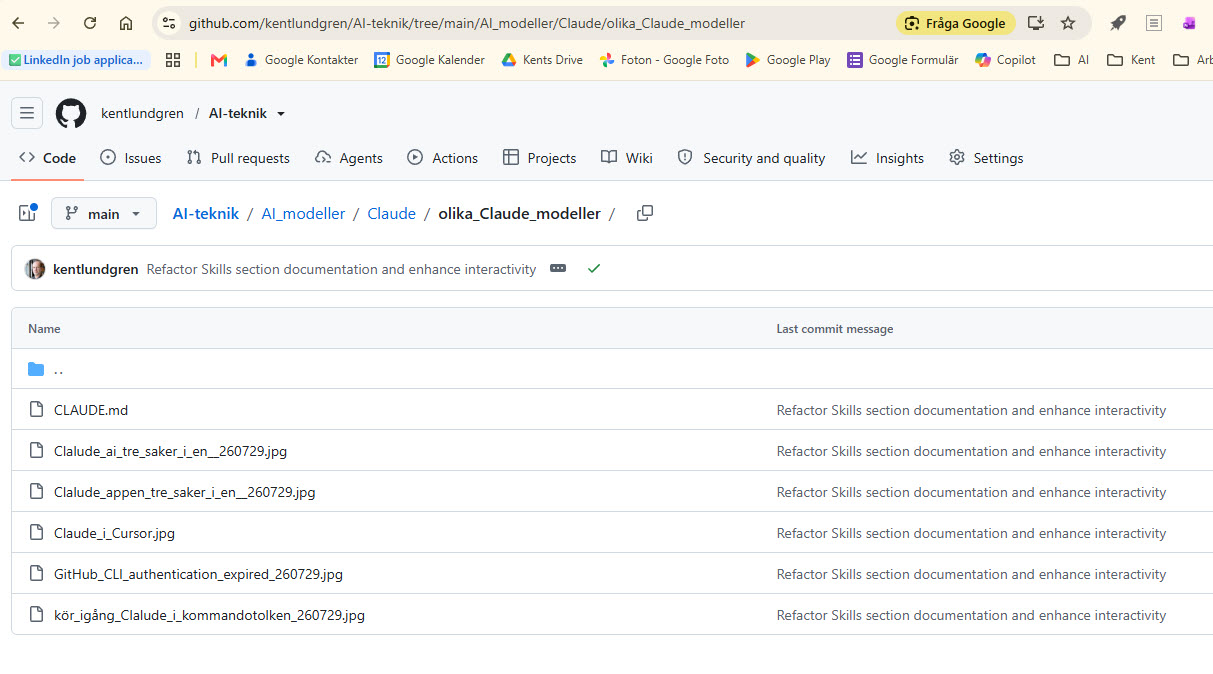
Task: Click the browser forward arrow
Action: (x=54, y=23)
